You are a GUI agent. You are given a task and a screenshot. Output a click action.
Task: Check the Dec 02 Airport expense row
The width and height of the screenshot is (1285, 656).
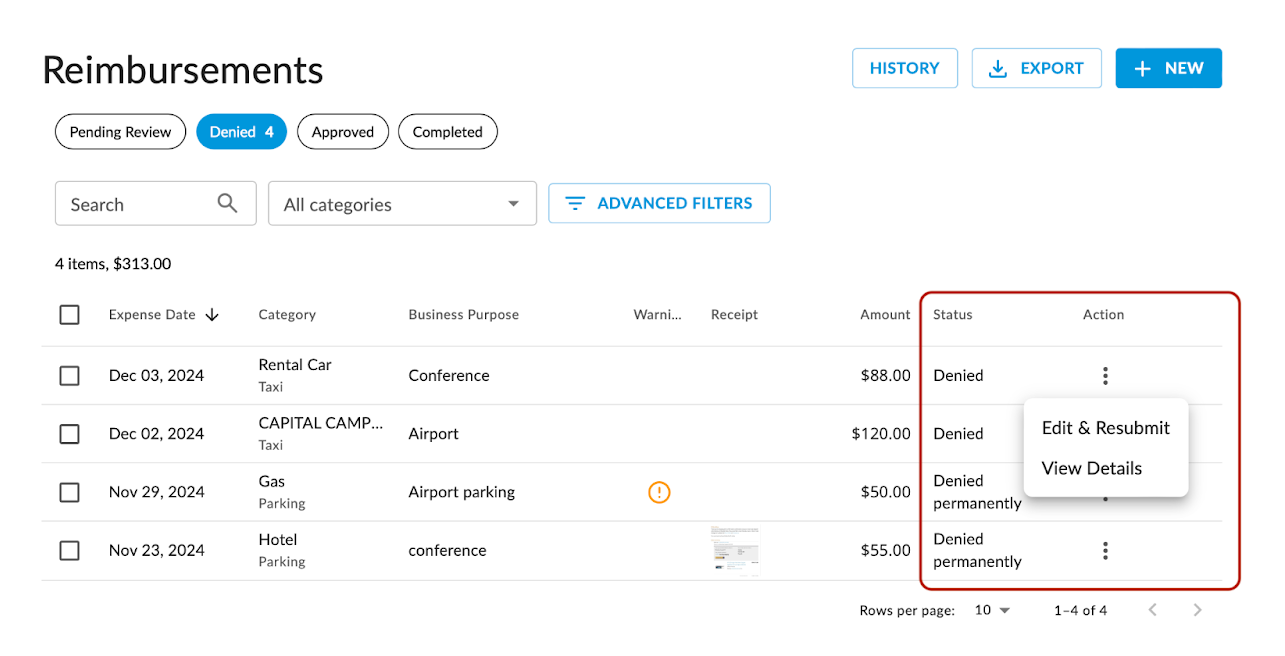(x=69, y=434)
